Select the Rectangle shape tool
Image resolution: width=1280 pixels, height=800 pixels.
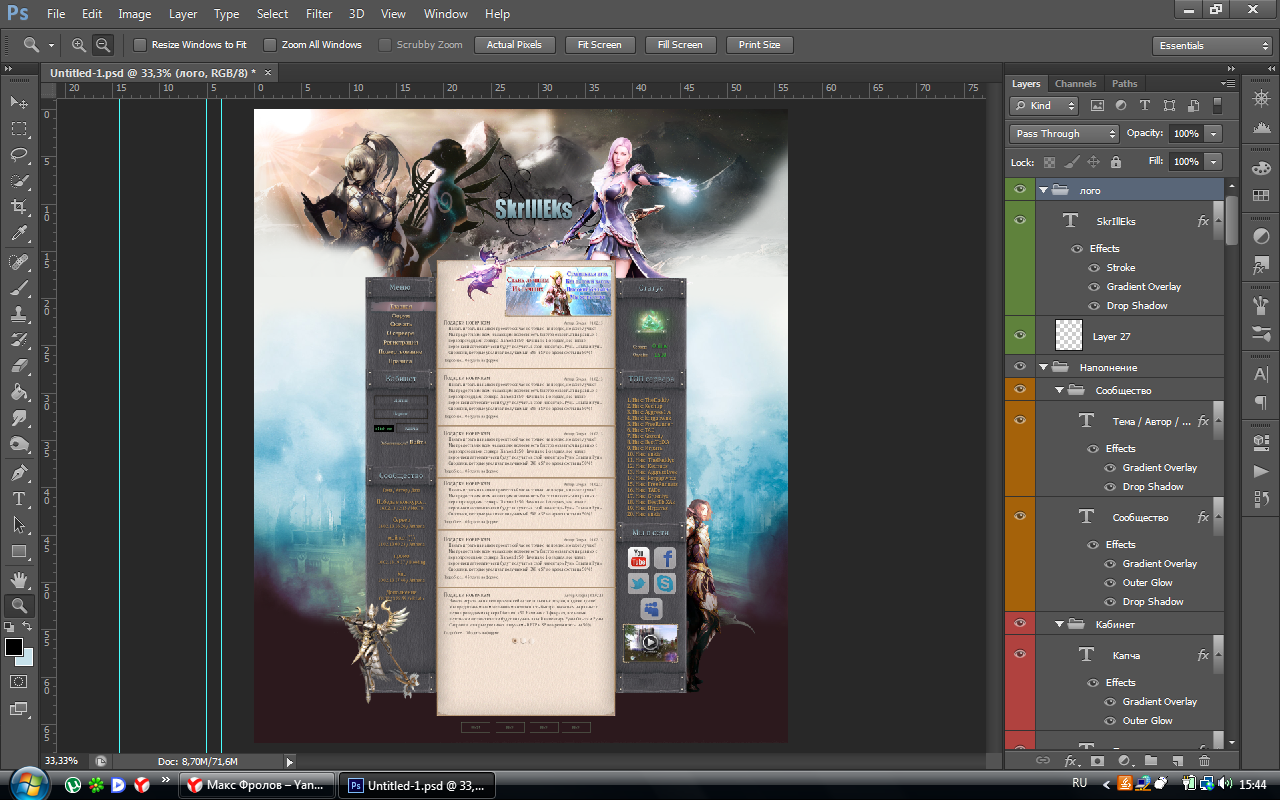coord(19,551)
